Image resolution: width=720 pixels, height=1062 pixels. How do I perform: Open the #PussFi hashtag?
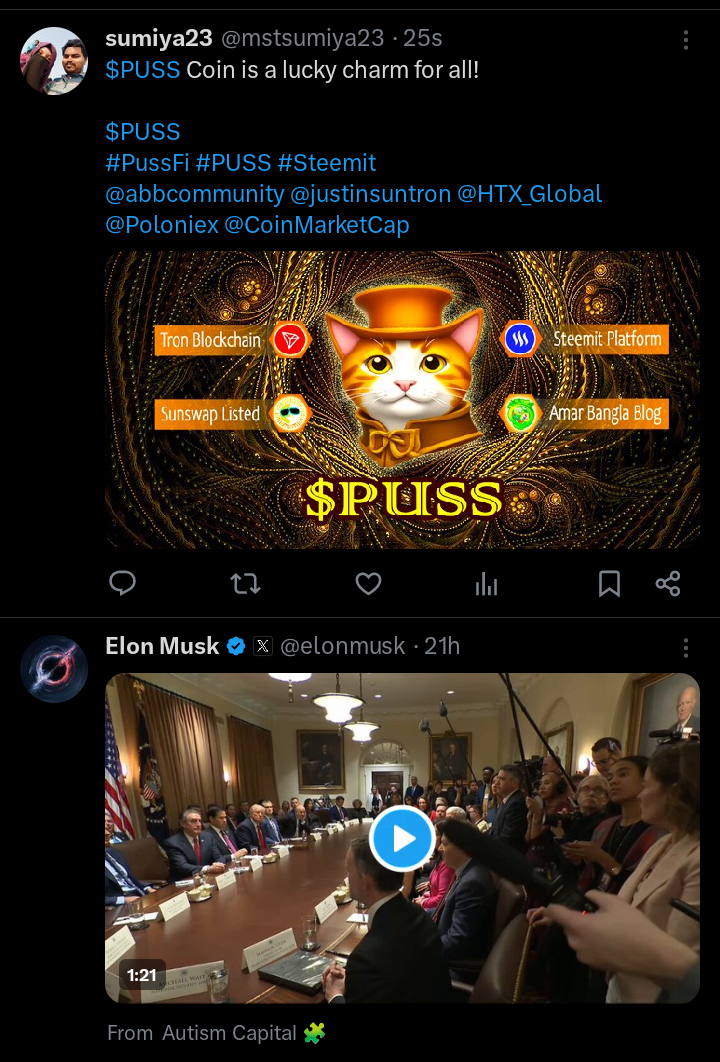(x=147, y=163)
